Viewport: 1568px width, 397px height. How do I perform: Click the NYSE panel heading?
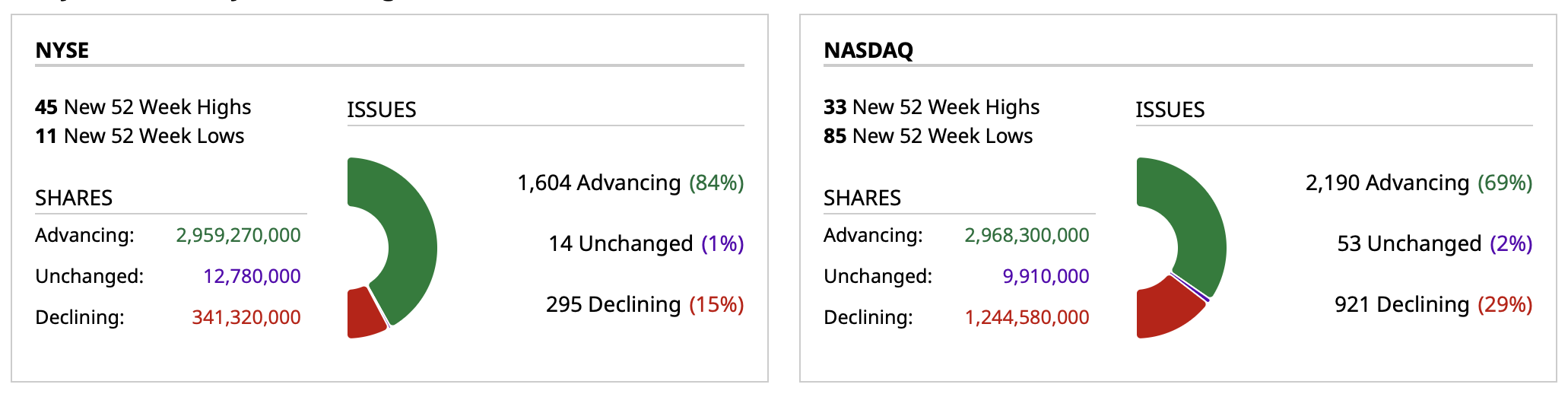(x=62, y=50)
